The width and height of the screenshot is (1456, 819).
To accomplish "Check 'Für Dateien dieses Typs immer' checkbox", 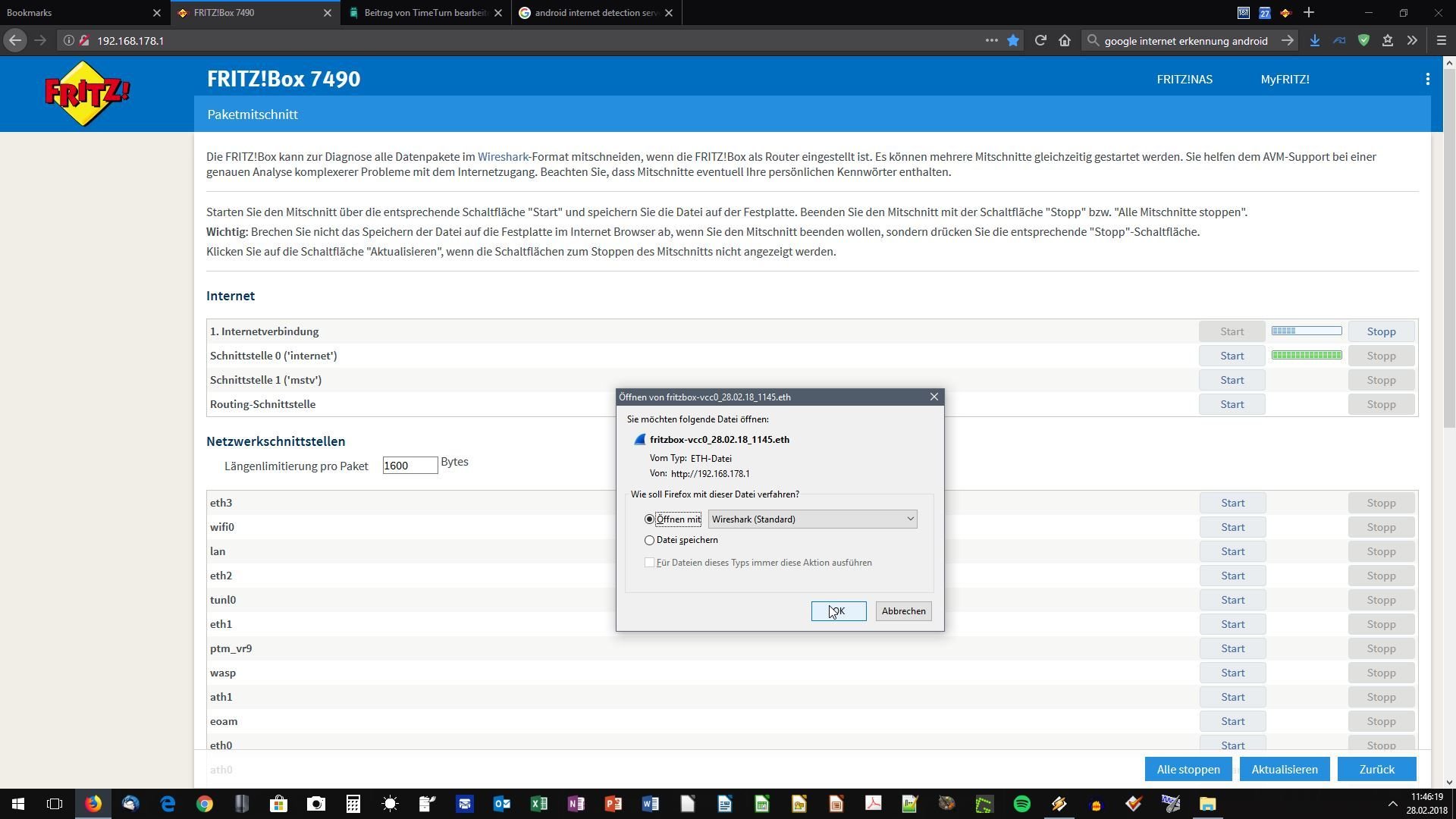I will pos(649,563).
